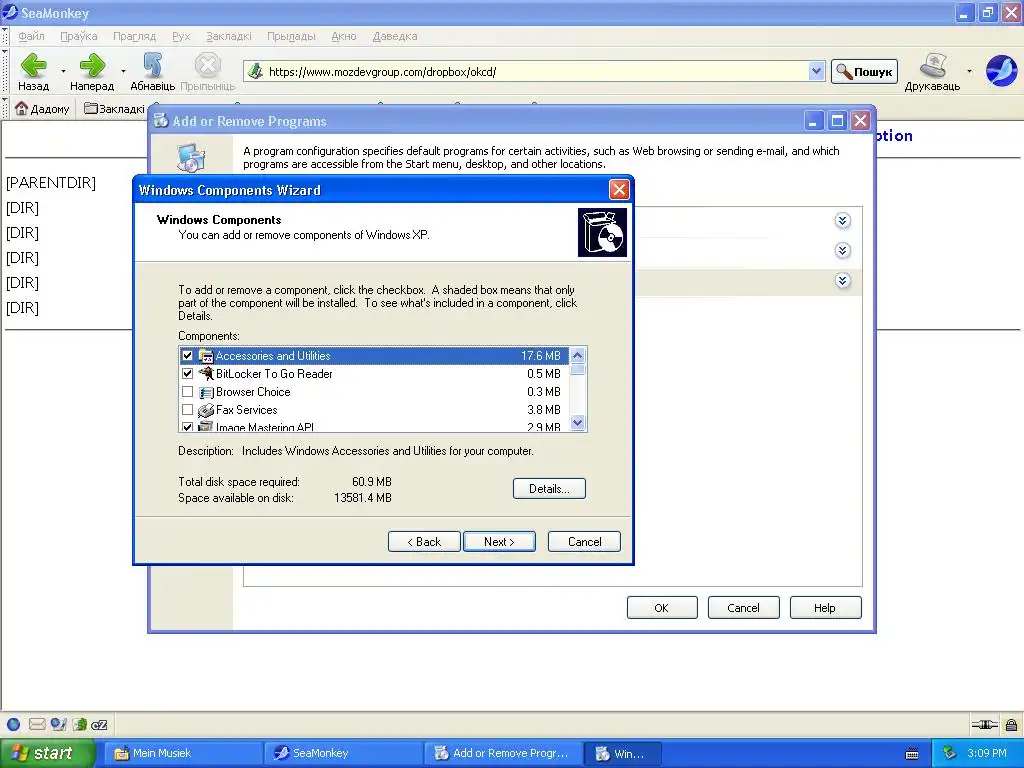
Task: Click the online/offline plug icon
Action: tap(984, 724)
